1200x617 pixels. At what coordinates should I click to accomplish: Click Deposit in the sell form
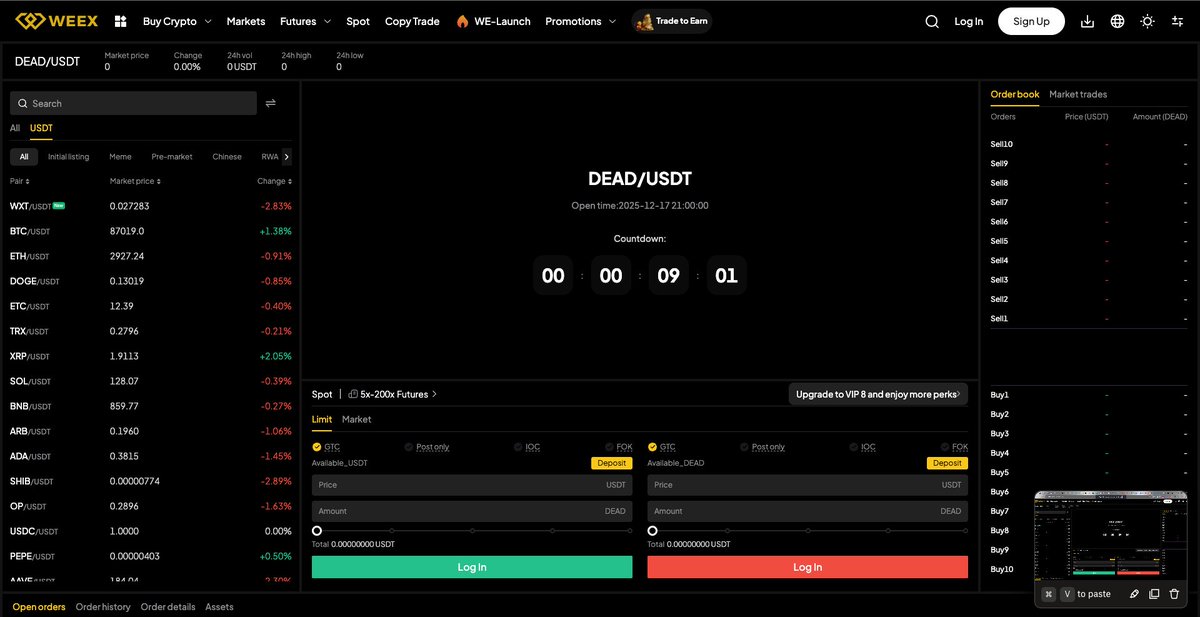coord(947,463)
